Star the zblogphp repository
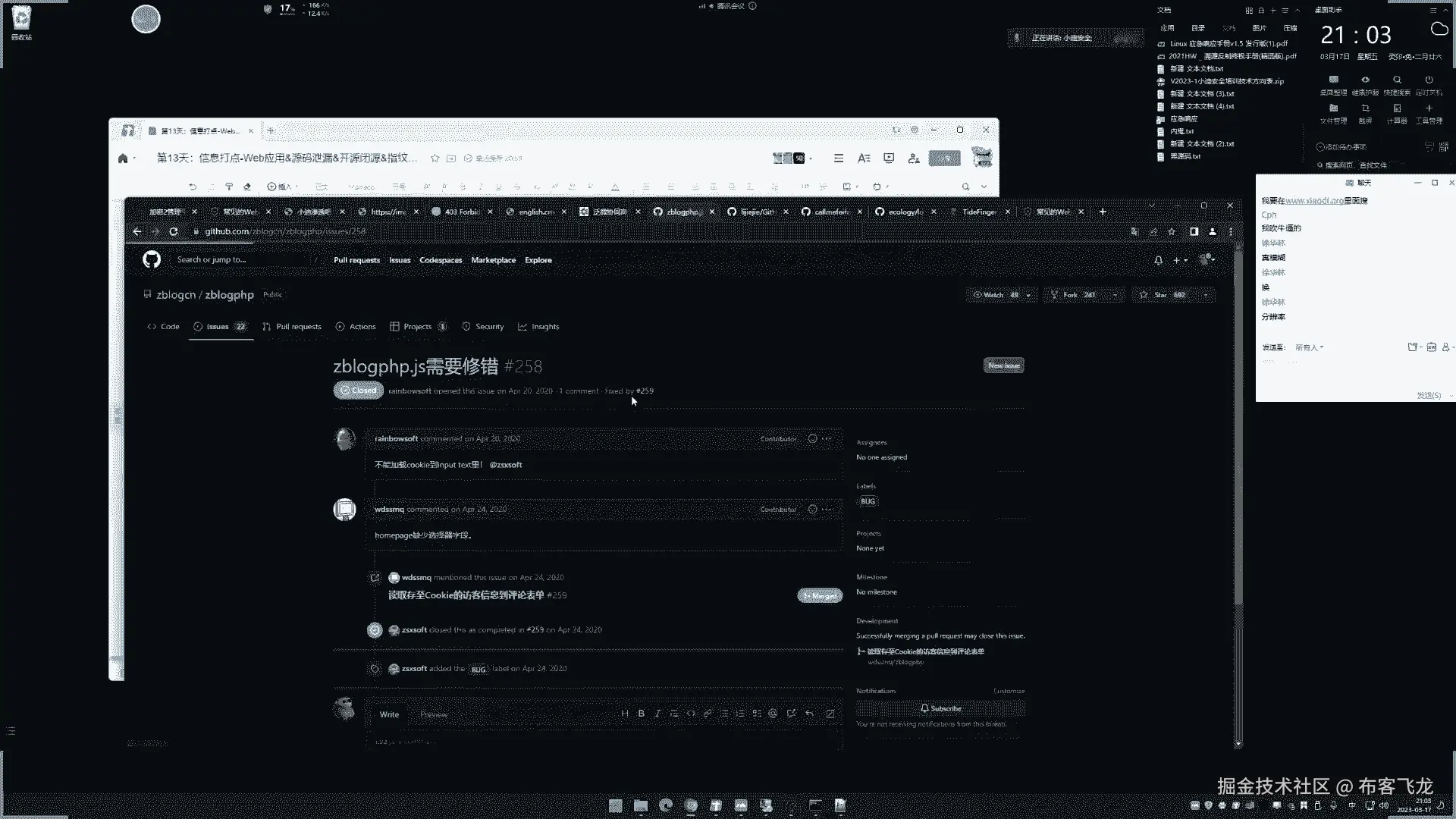 (x=1161, y=295)
